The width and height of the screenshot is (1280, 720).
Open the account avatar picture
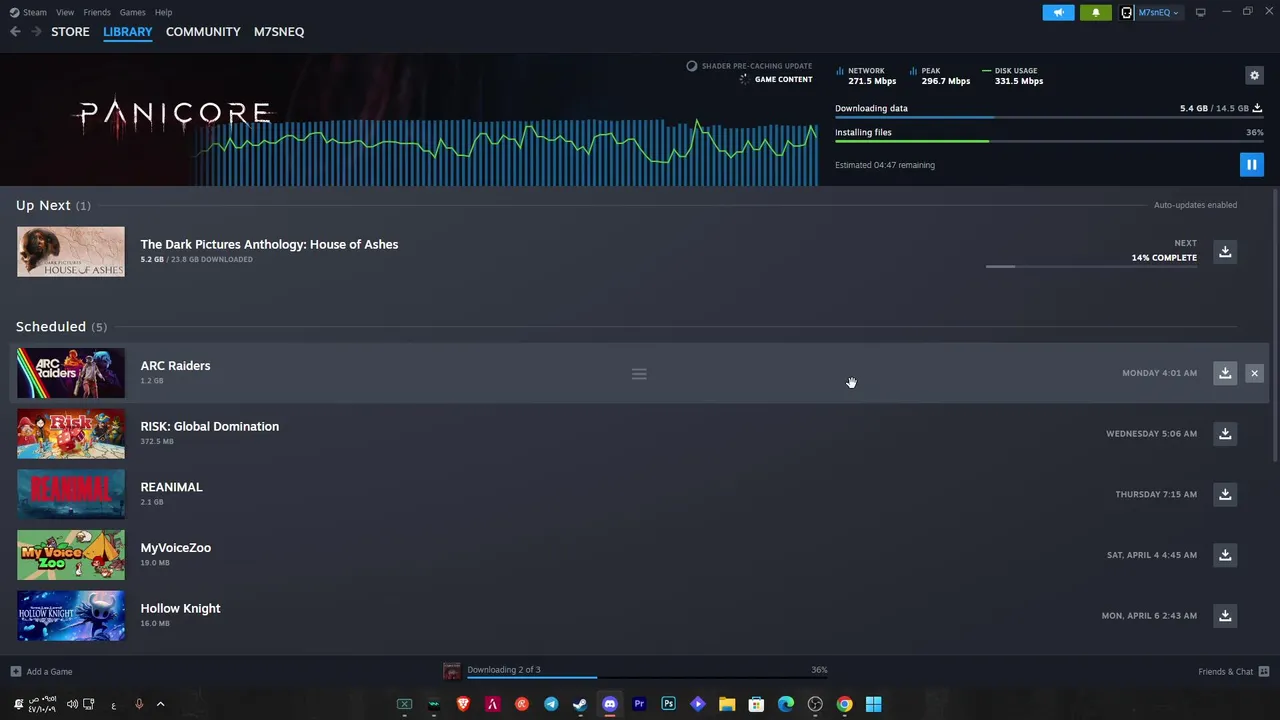[x=1127, y=12]
